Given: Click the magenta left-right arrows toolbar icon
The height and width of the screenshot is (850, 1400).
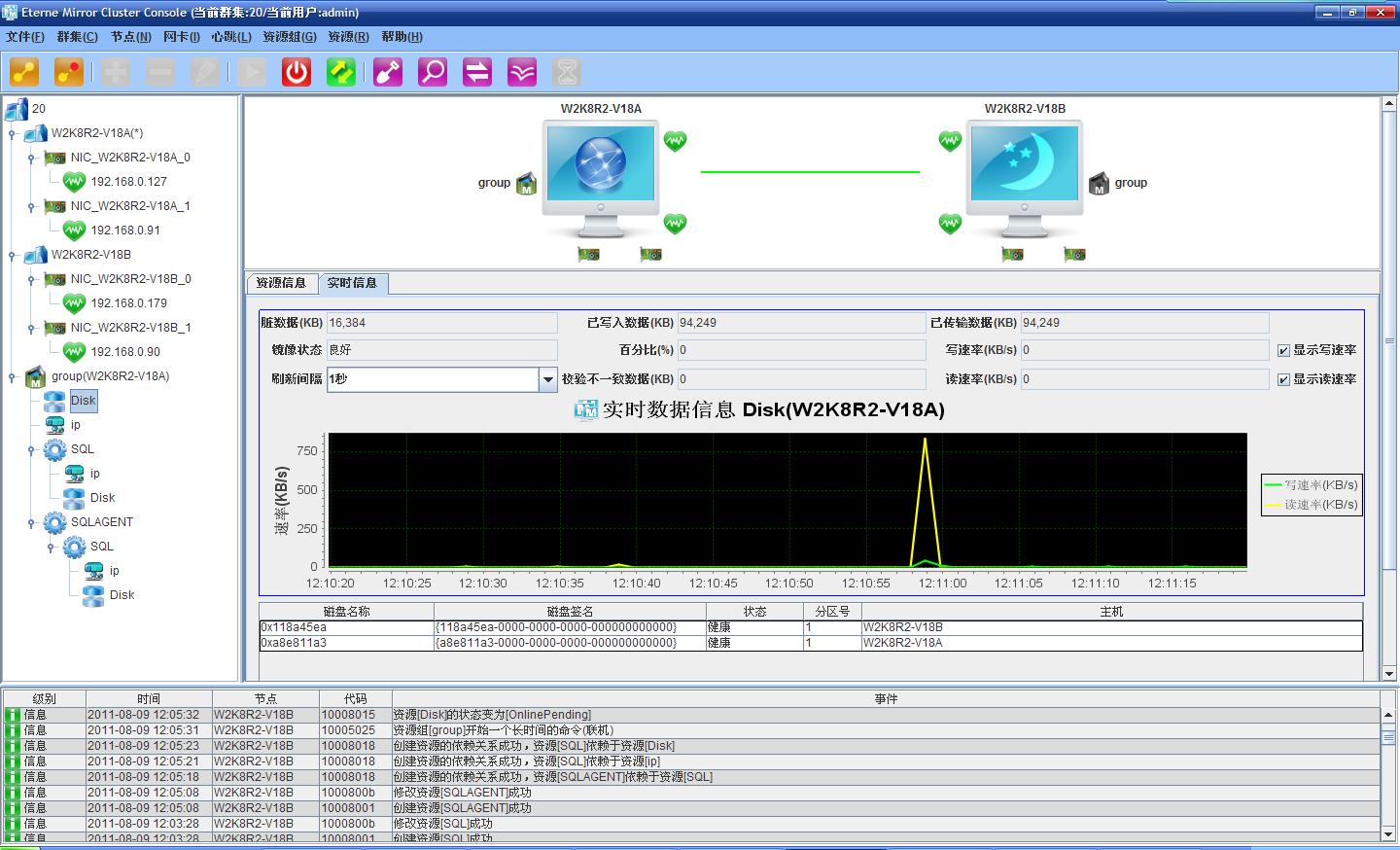Looking at the screenshot, I should pos(477,72).
